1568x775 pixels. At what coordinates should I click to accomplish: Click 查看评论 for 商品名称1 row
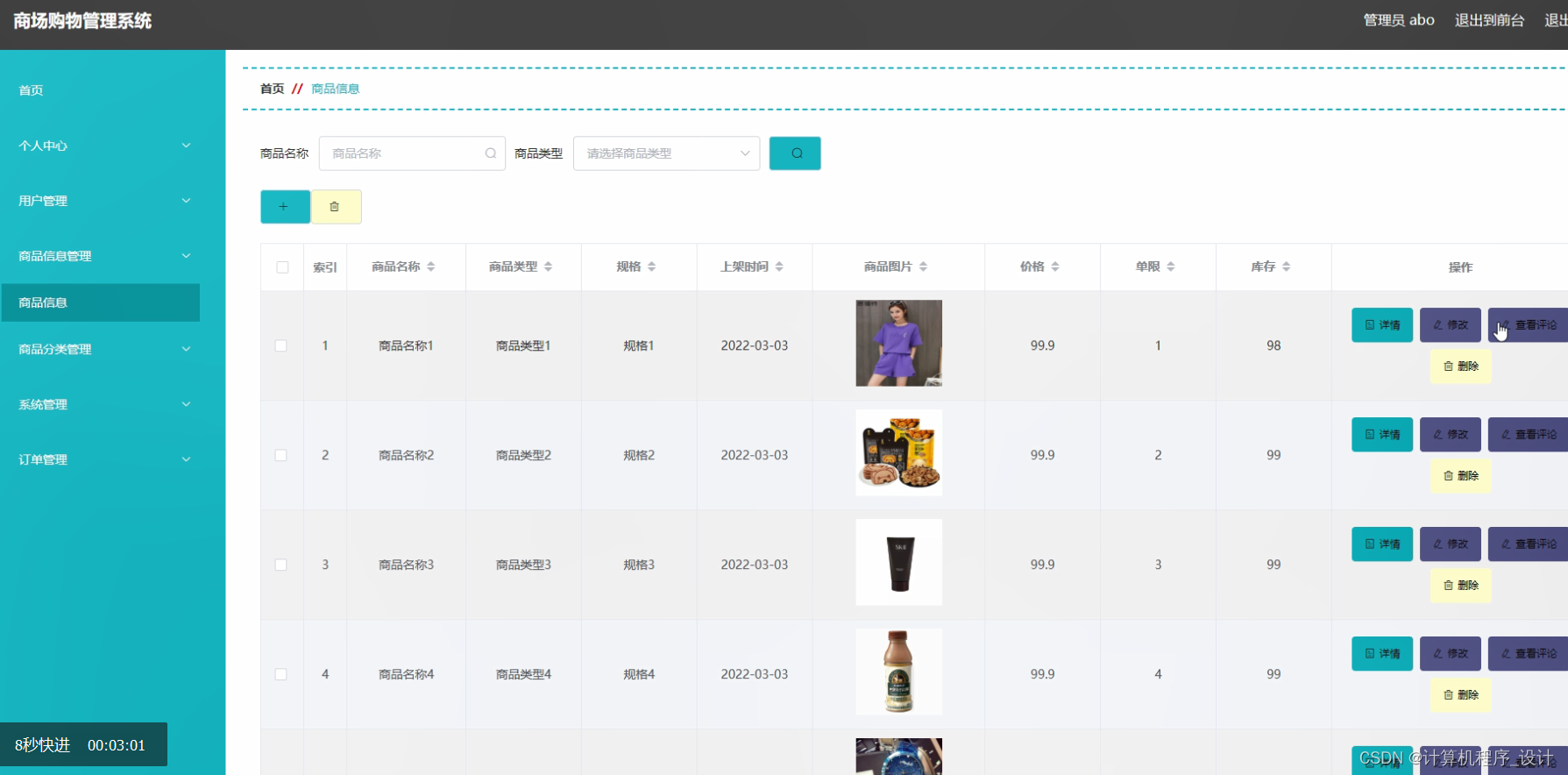1528,325
